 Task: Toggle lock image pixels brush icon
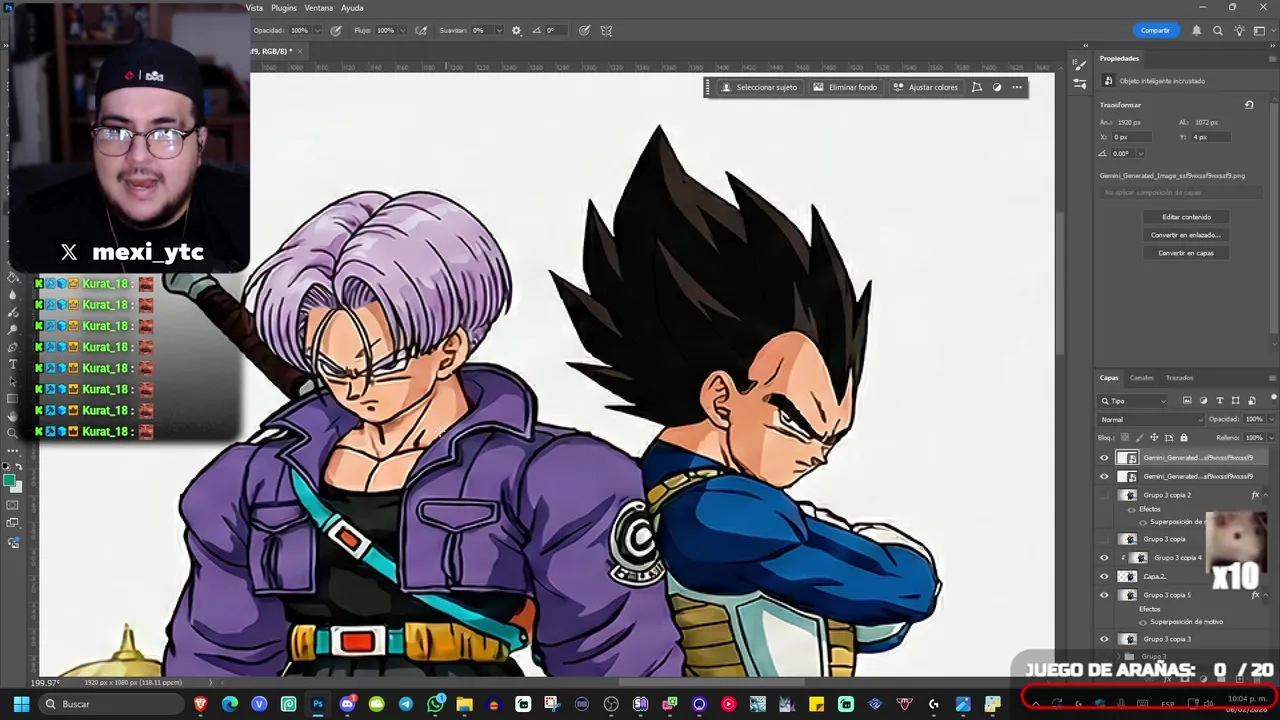1139,438
